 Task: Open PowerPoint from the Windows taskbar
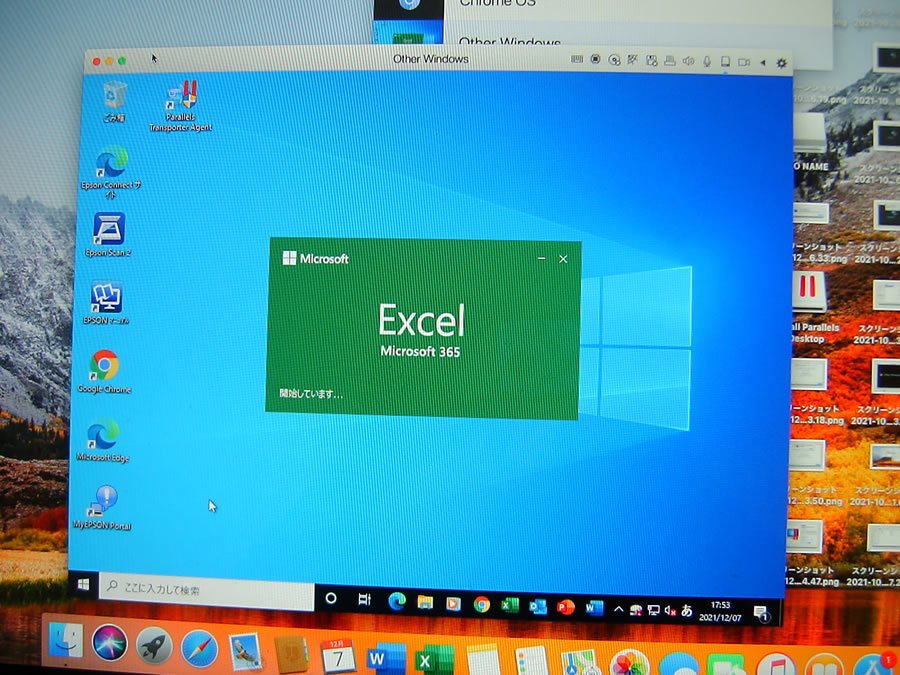(x=566, y=607)
